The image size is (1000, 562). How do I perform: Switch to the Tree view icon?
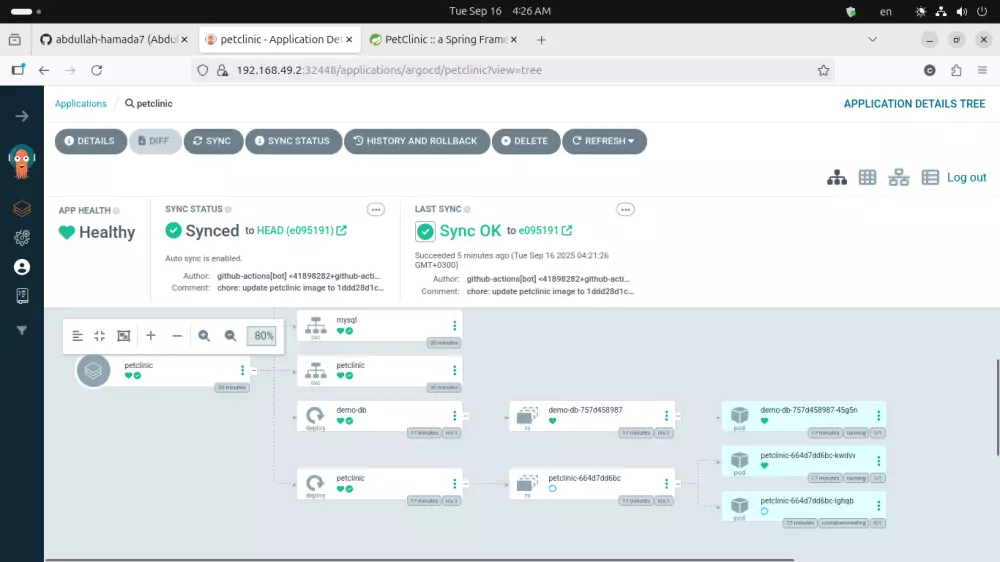(x=837, y=177)
